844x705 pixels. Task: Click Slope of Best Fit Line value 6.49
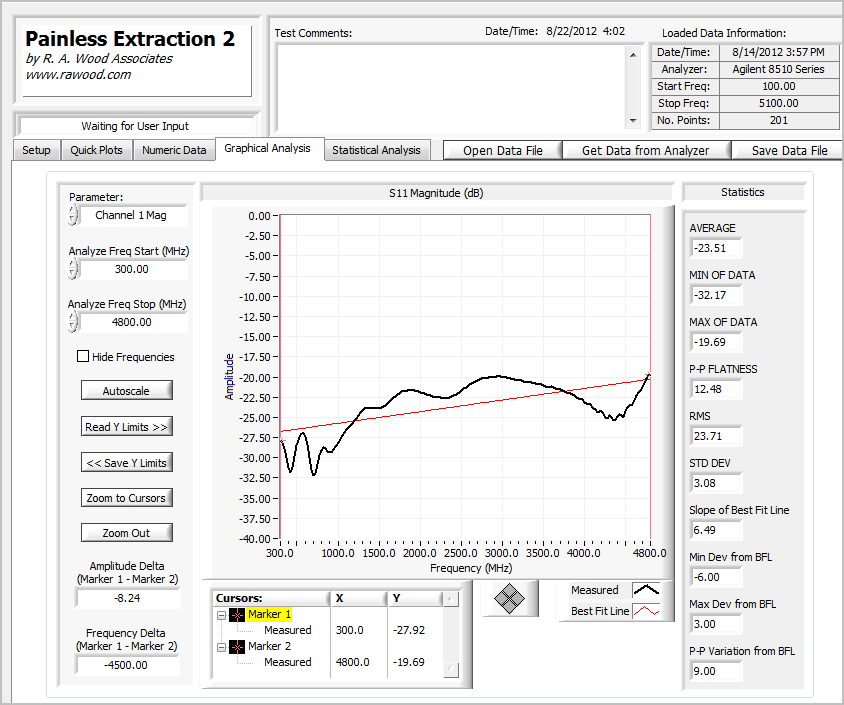[716, 530]
